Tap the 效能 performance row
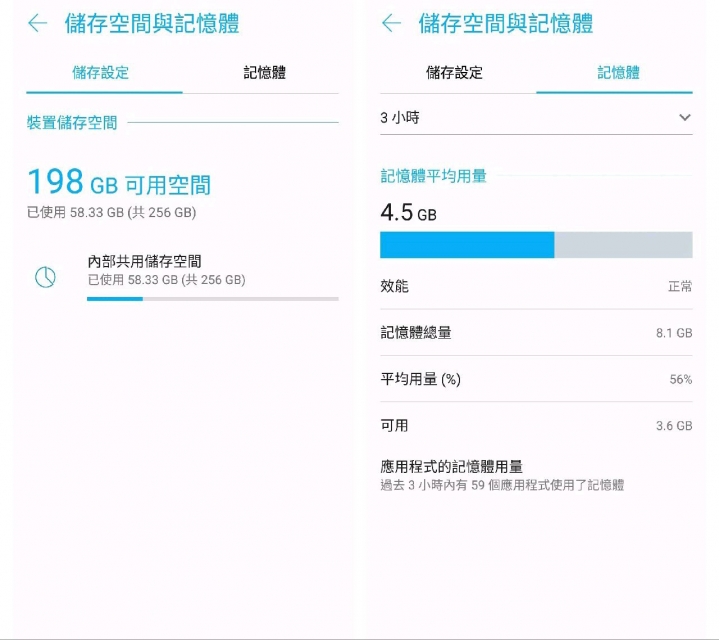 tap(536, 286)
